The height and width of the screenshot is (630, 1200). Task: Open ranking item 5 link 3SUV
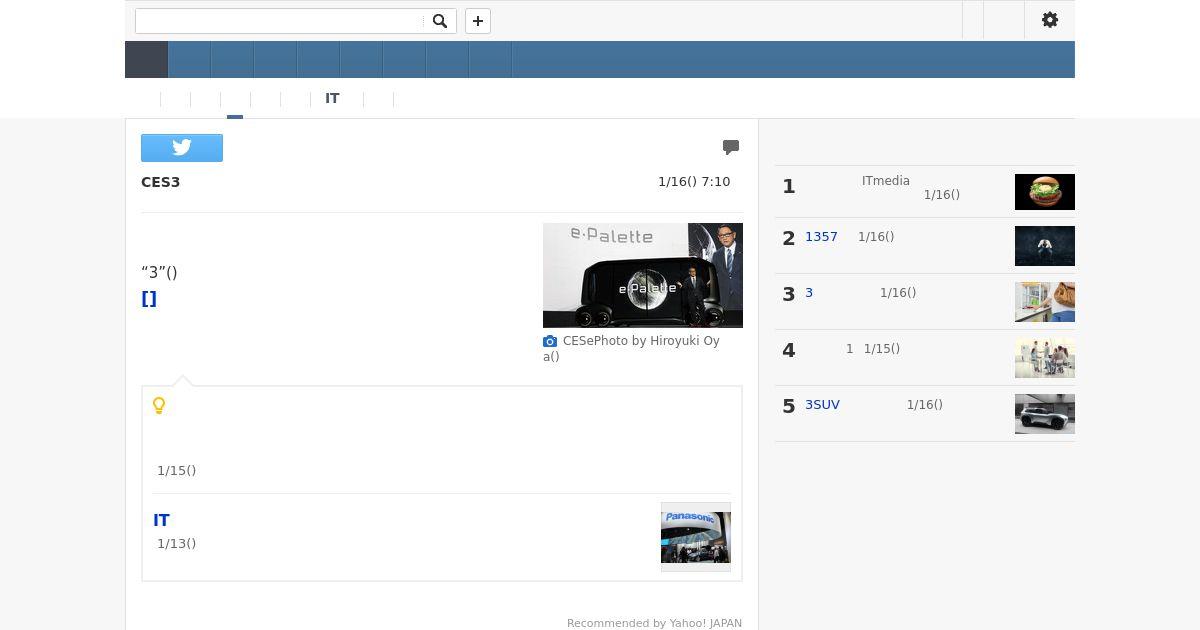tap(822, 405)
